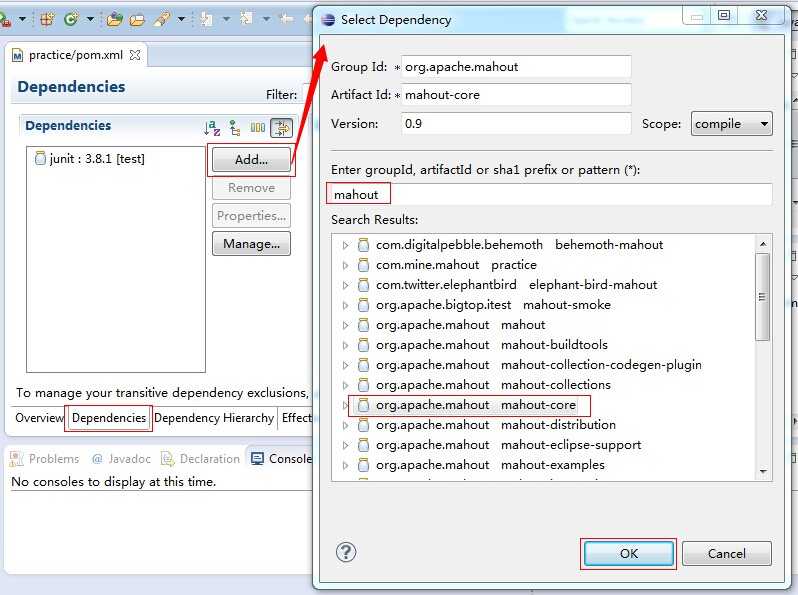Confirm with the OK button
This screenshot has width=798, height=595.
629,553
